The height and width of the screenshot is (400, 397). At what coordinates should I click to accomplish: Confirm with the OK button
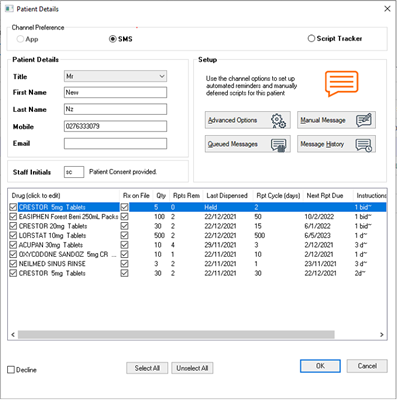[320, 366]
